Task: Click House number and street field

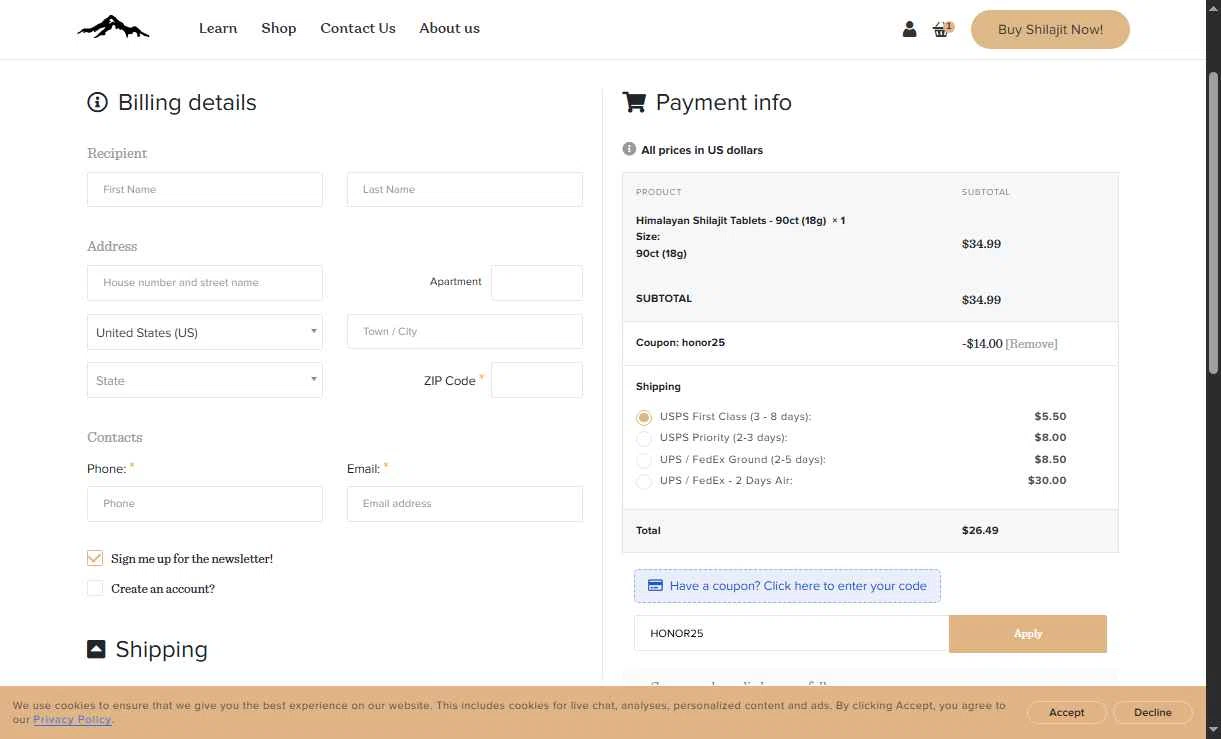Action: [205, 283]
